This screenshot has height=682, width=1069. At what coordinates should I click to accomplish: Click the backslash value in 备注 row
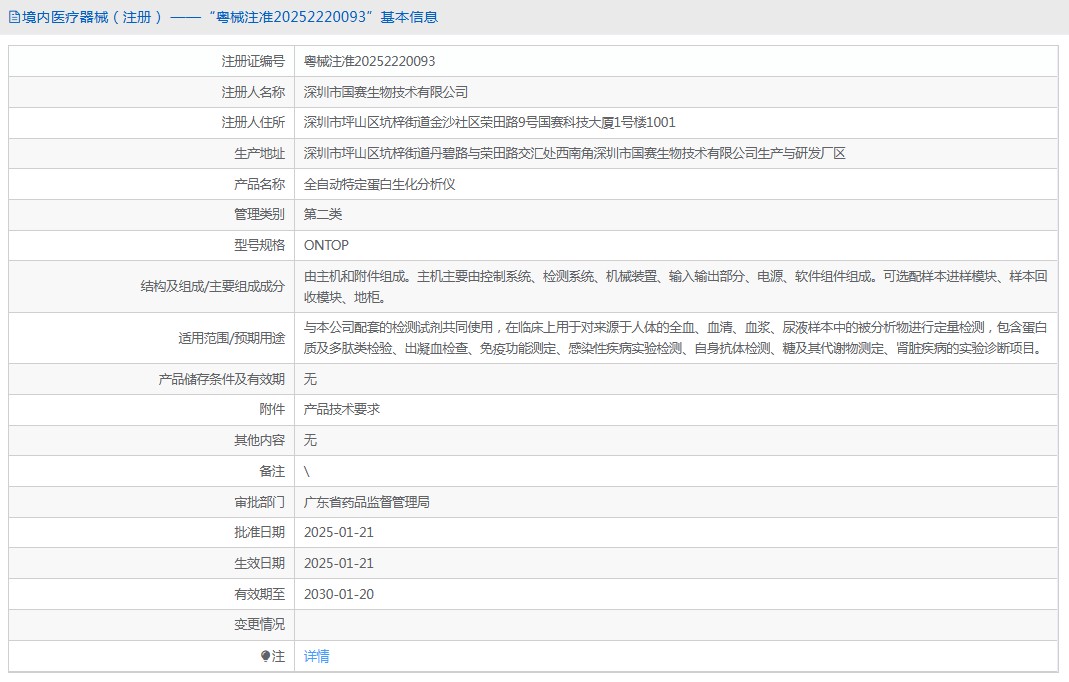(307, 471)
